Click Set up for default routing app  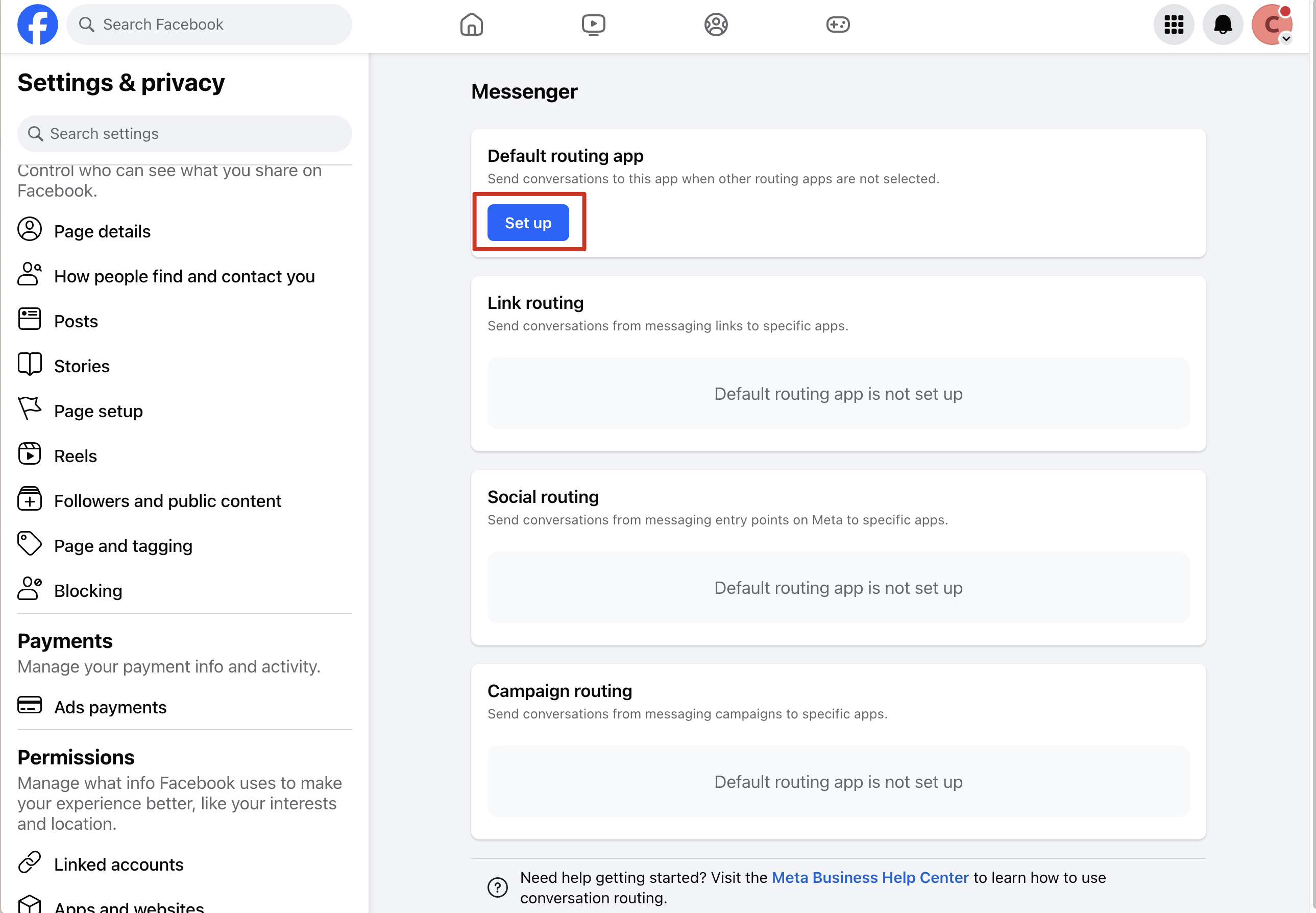(528, 223)
